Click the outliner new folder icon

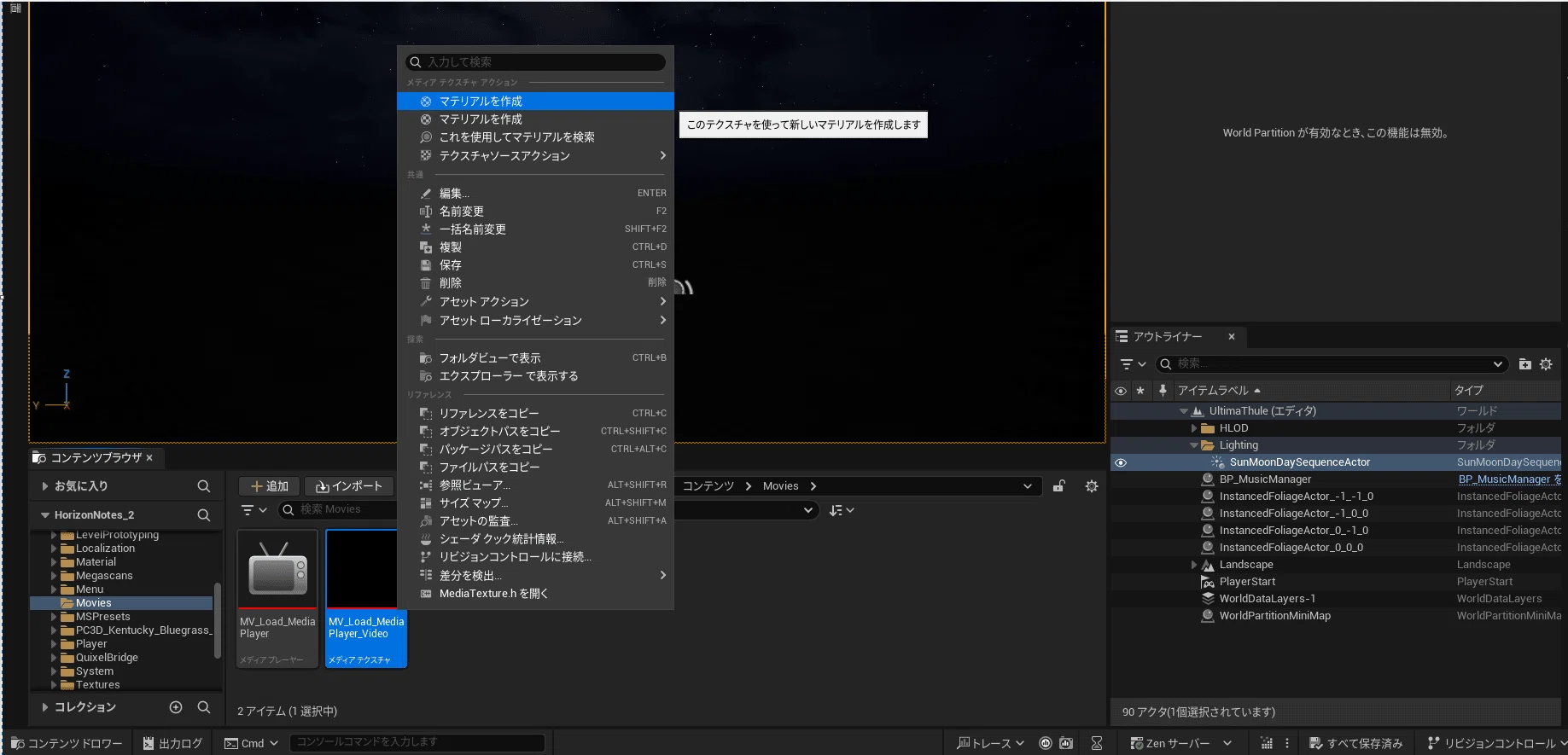pyautogui.click(x=1525, y=364)
